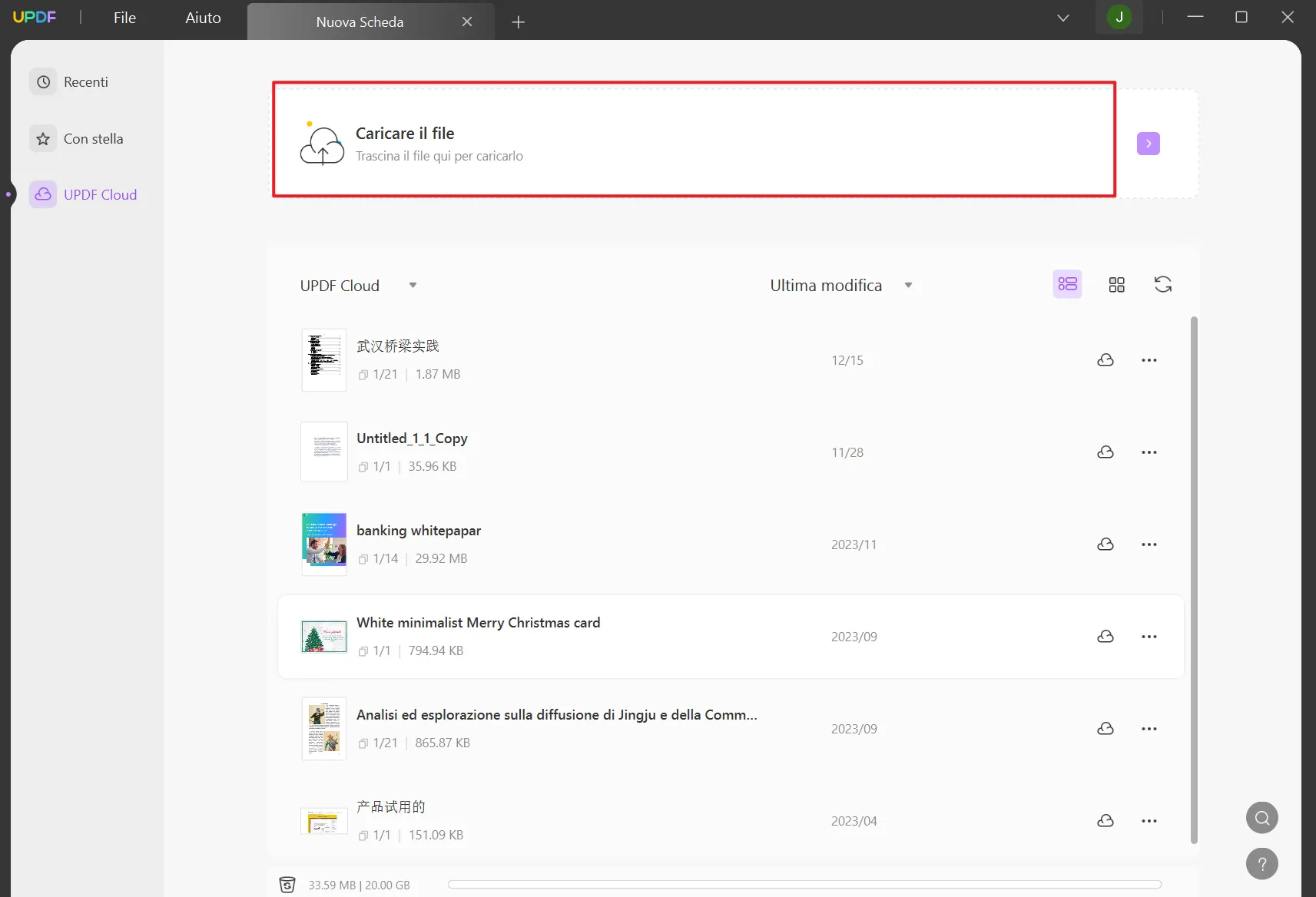Expand the tab list chevron
The height and width of the screenshot is (897, 1316).
(1062, 18)
